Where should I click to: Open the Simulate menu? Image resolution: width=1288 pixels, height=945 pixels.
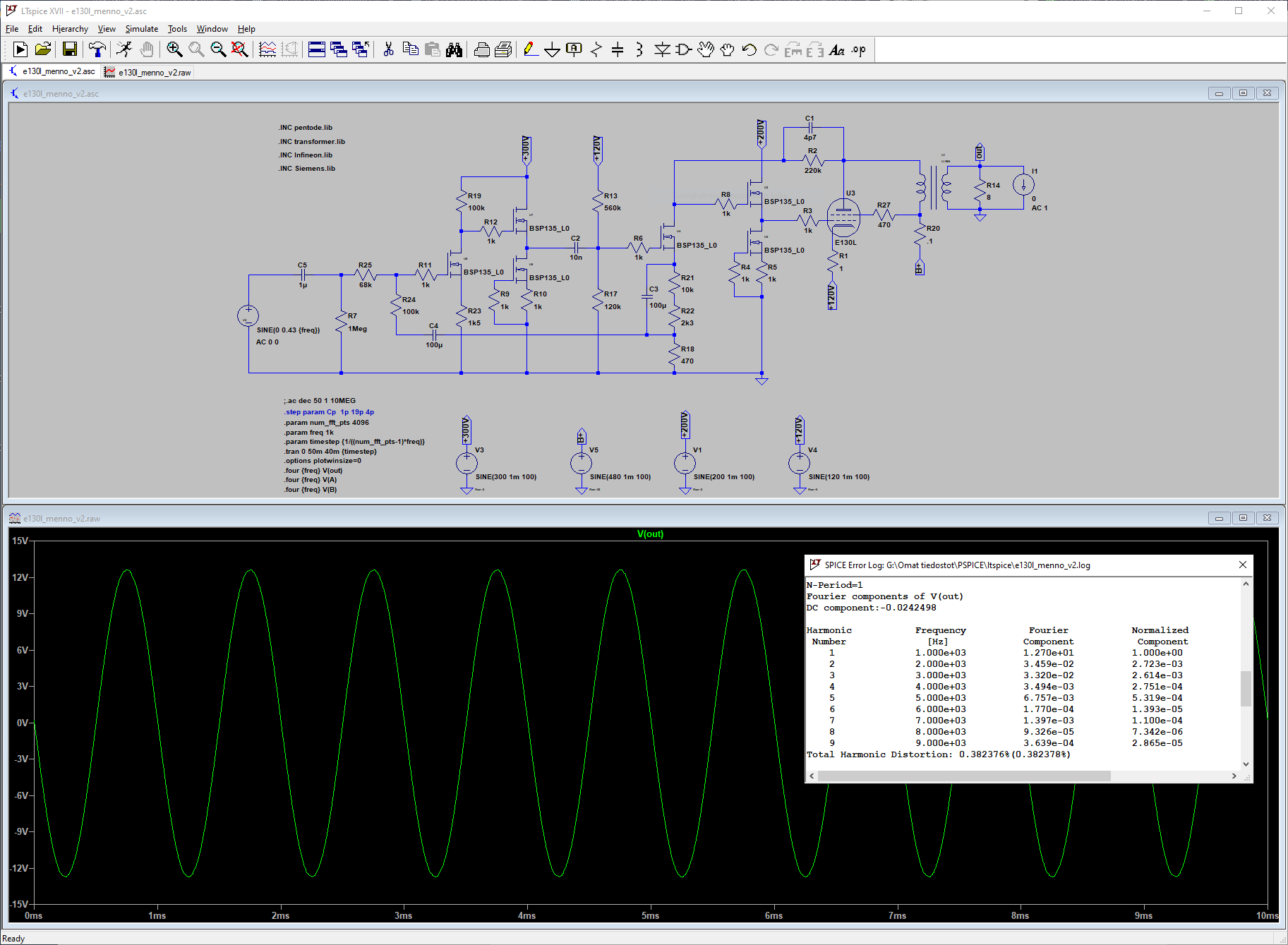(x=142, y=29)
